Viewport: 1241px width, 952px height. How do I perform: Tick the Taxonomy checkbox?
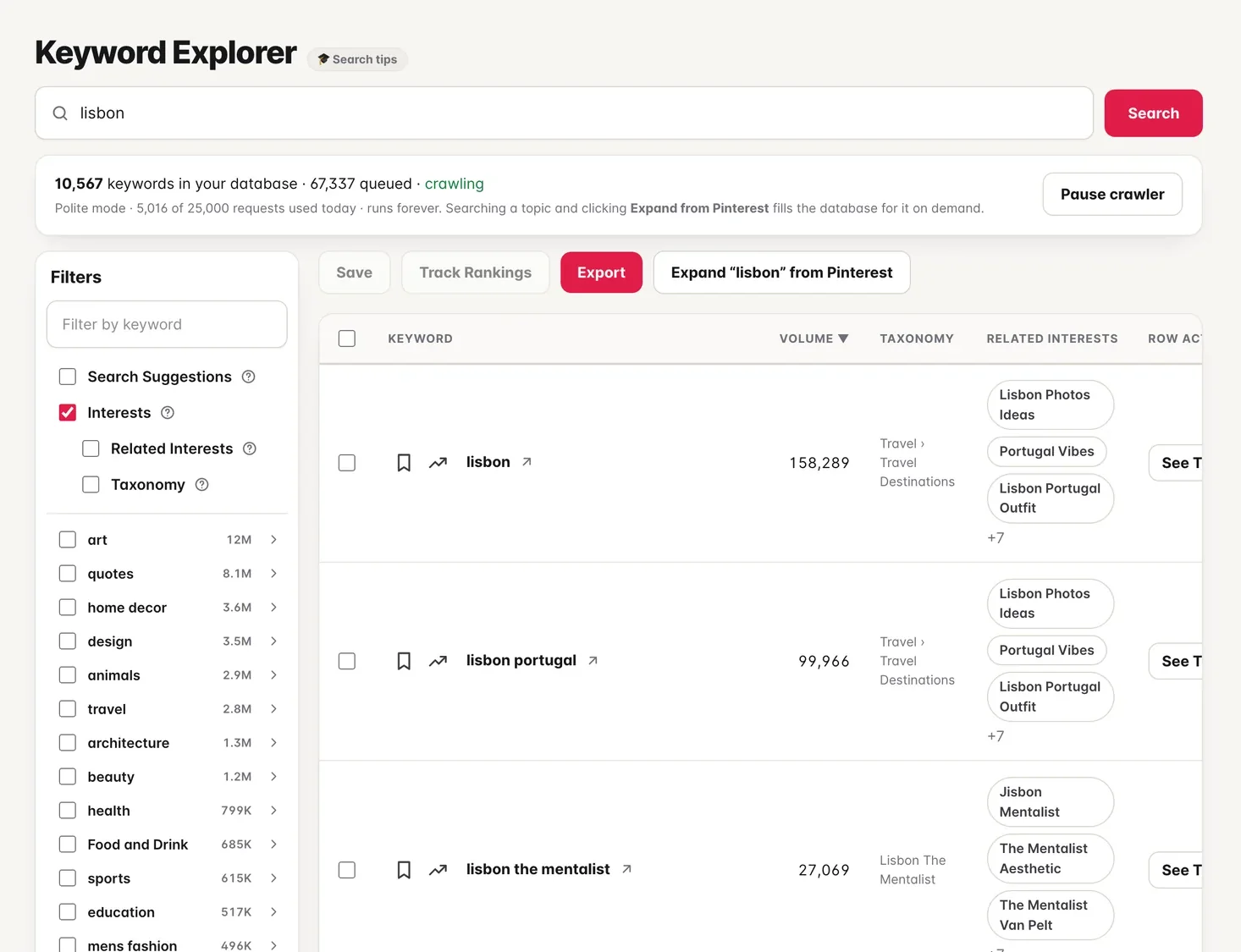click(x=91, y=485)
